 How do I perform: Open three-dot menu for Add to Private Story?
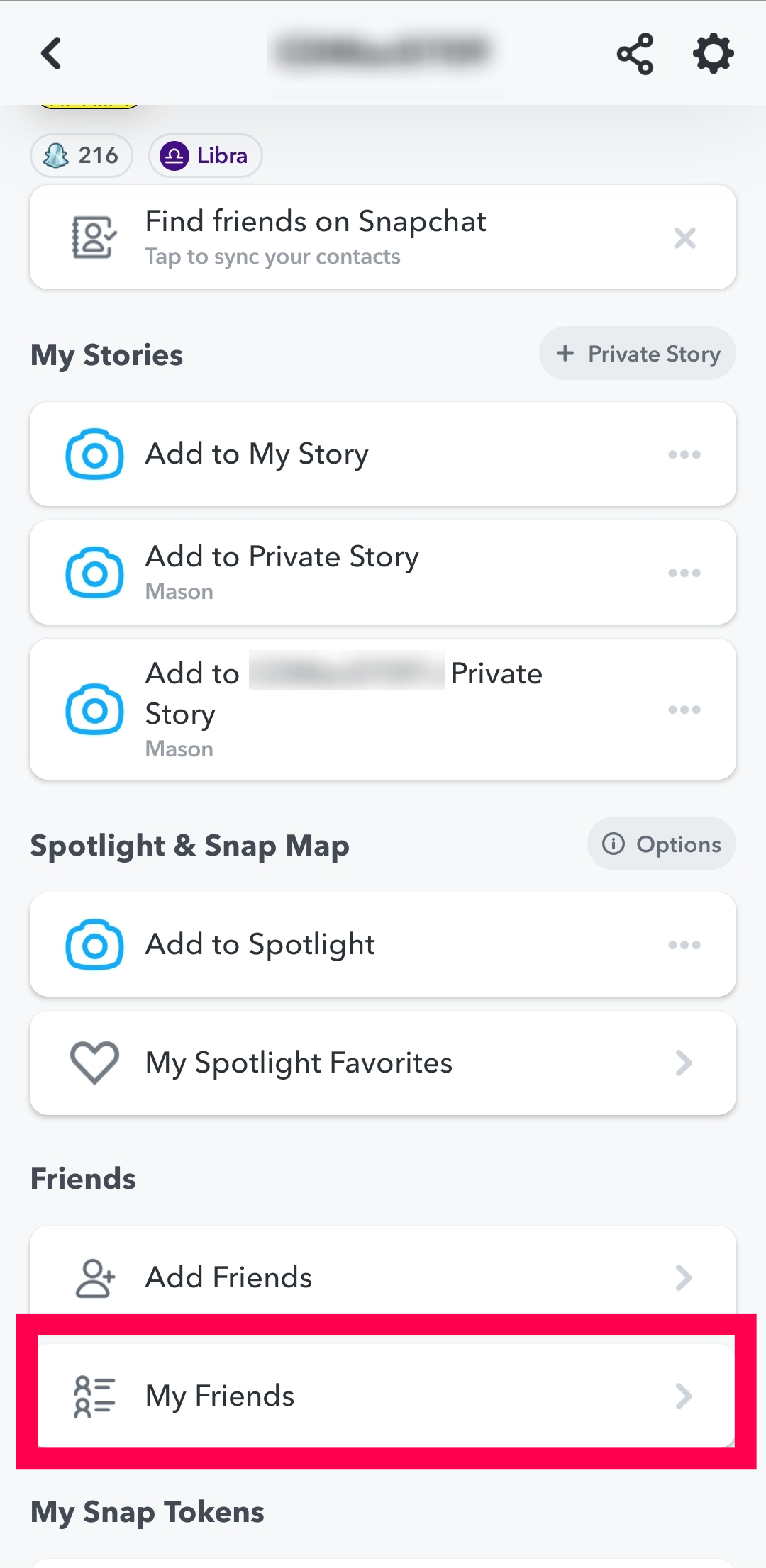684,573
